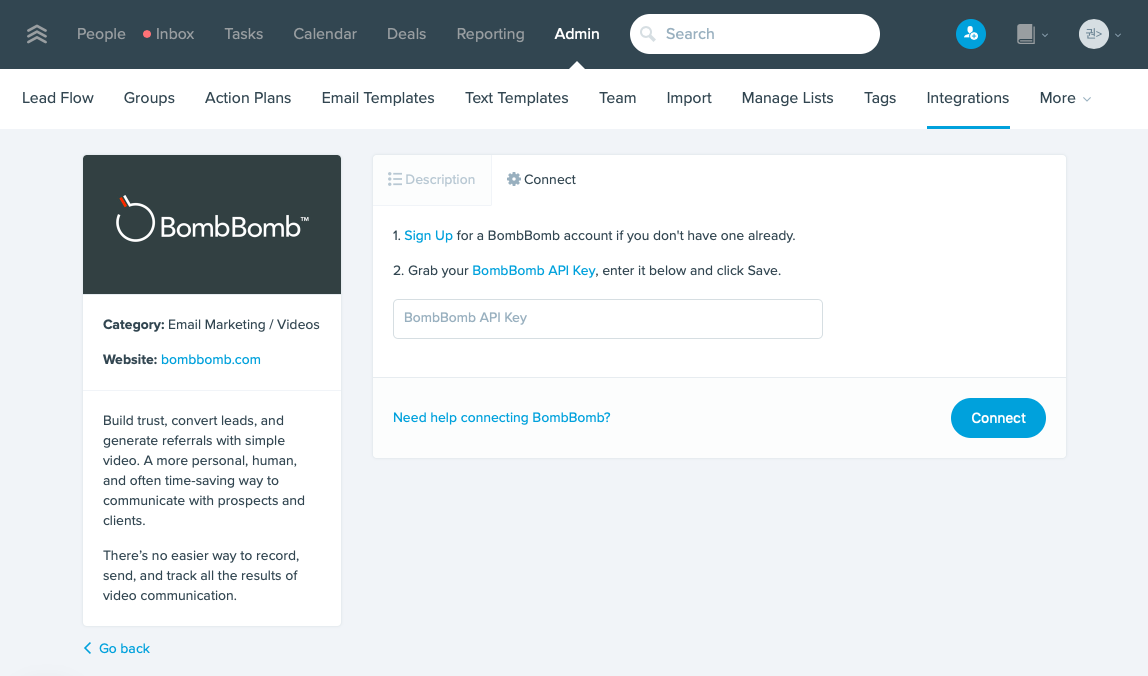Click the Category: Email Marketing / Videos text
1148x676 pixels.
click(211, 324)
